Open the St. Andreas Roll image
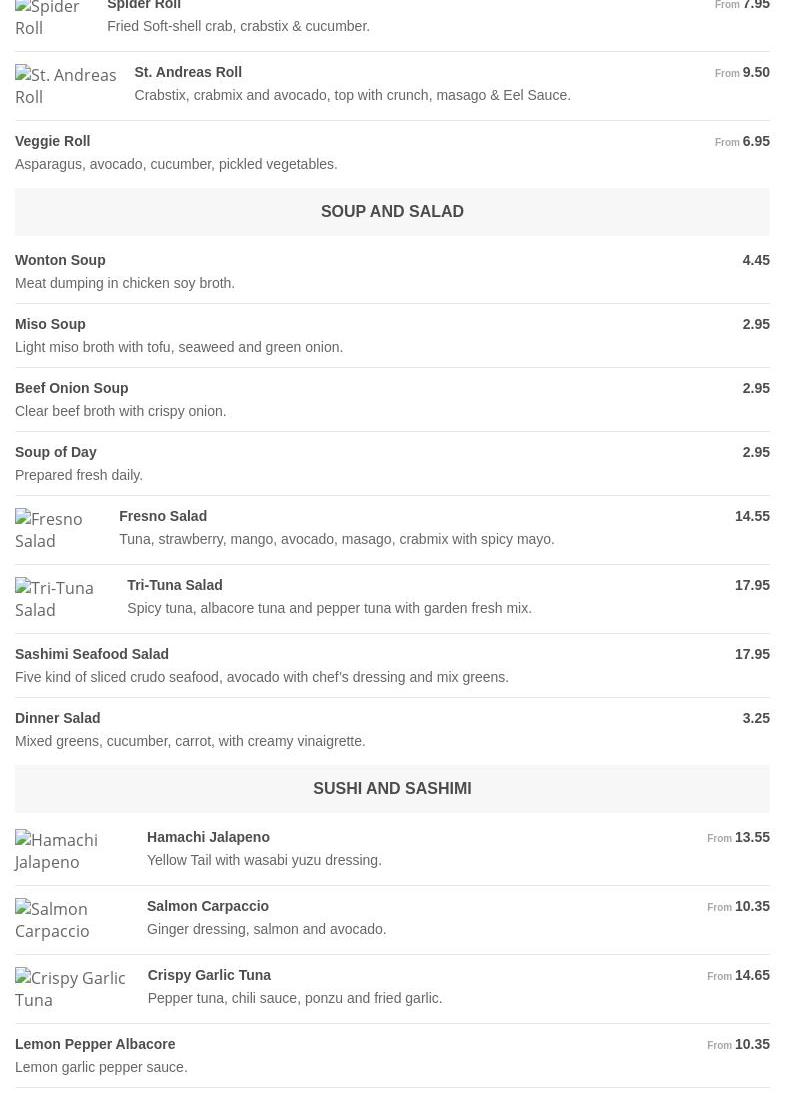The image size is (785, 1093). 65,86
